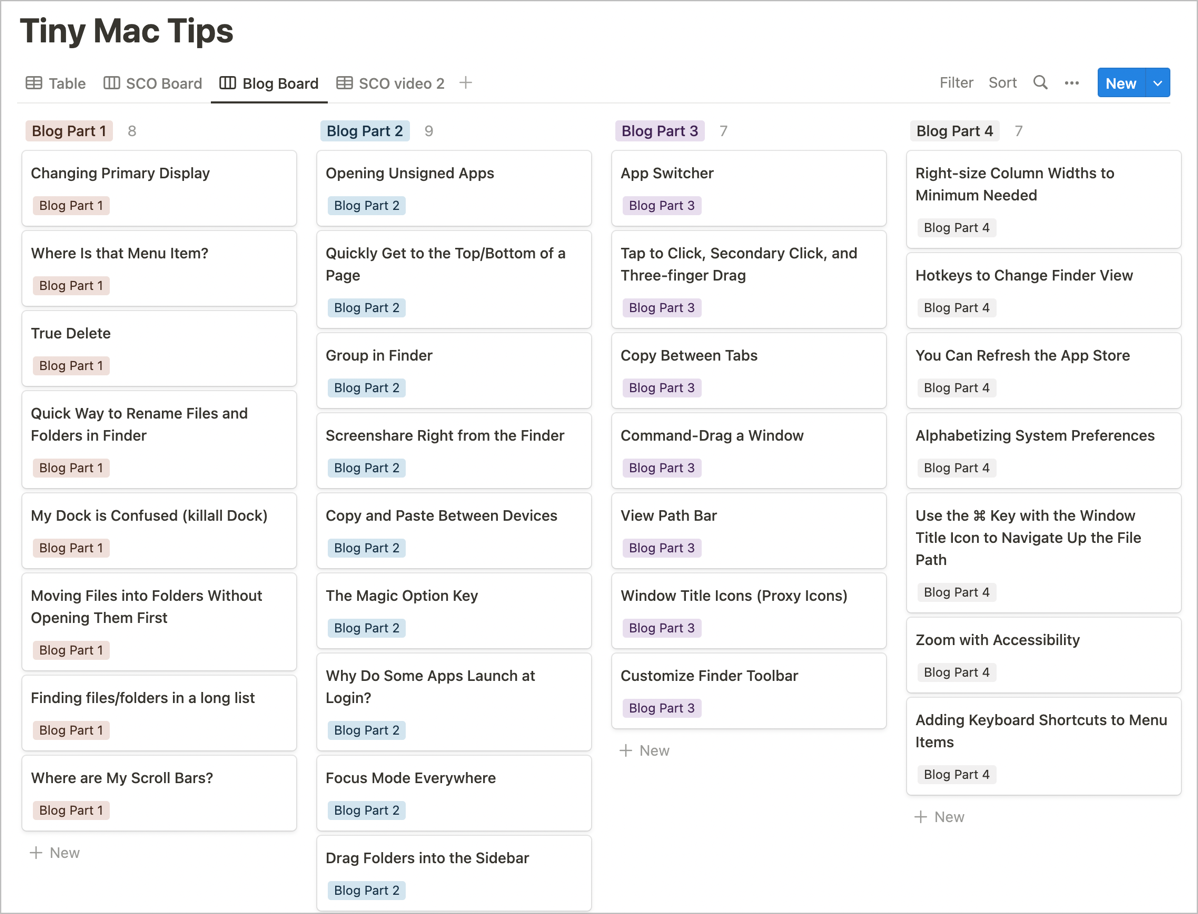Add new card under Blog Part 1
Screen dimensions: 1198x914
(x=55, y=853)
